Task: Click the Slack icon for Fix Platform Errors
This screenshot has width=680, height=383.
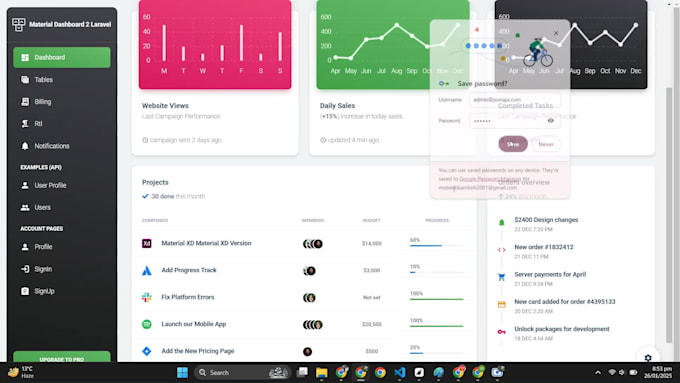Action: (x=147, y=298)
